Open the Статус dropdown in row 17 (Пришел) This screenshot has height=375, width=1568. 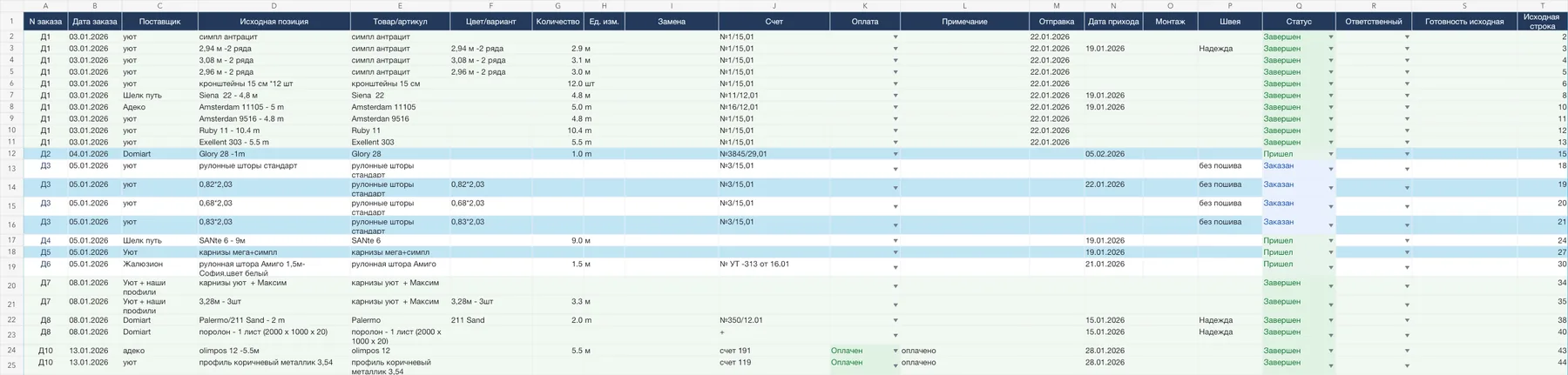[x=1330, y=241]
